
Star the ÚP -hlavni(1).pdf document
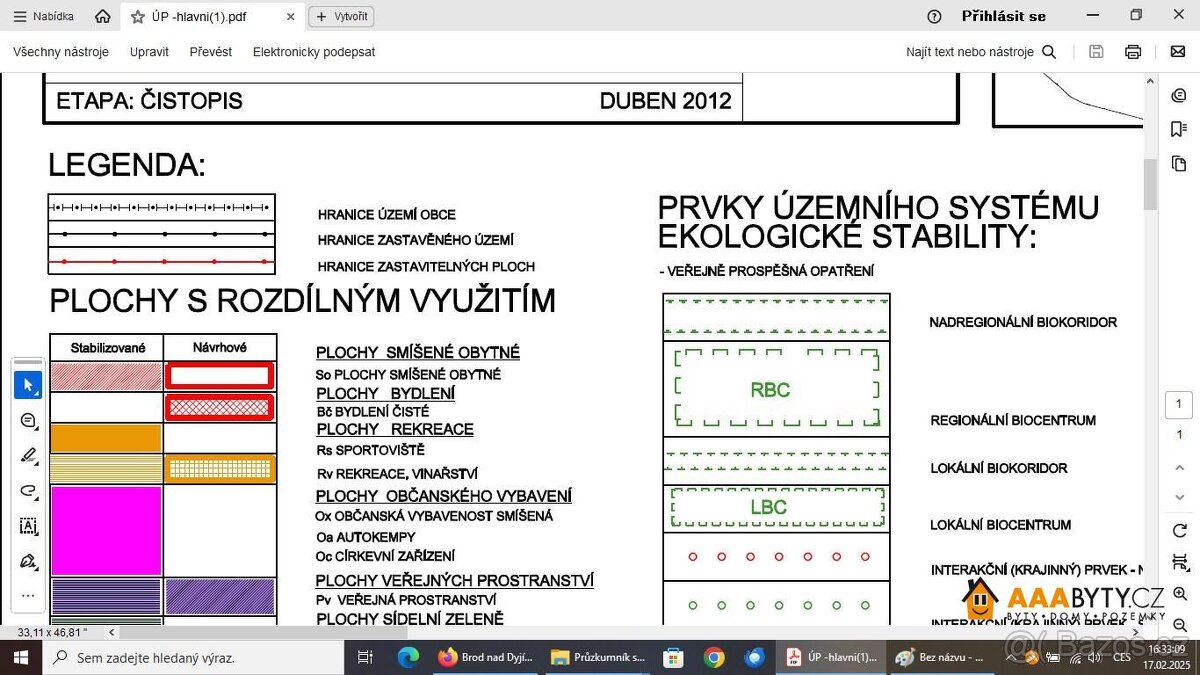(138, 17)
